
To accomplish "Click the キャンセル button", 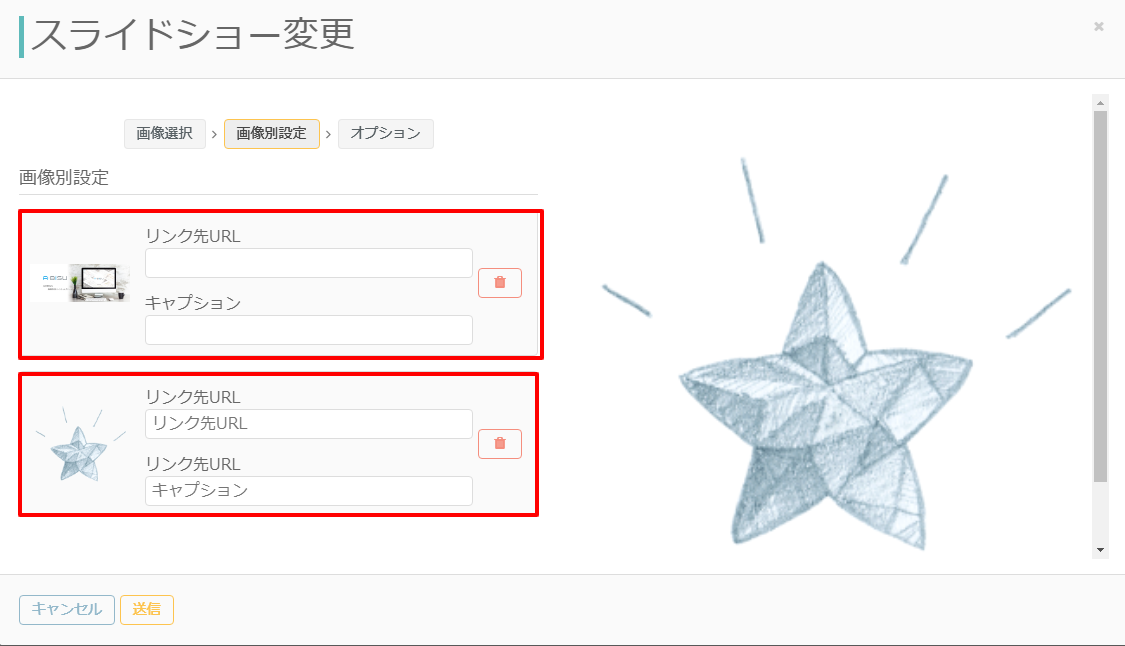I will click(x=67, y=609).
